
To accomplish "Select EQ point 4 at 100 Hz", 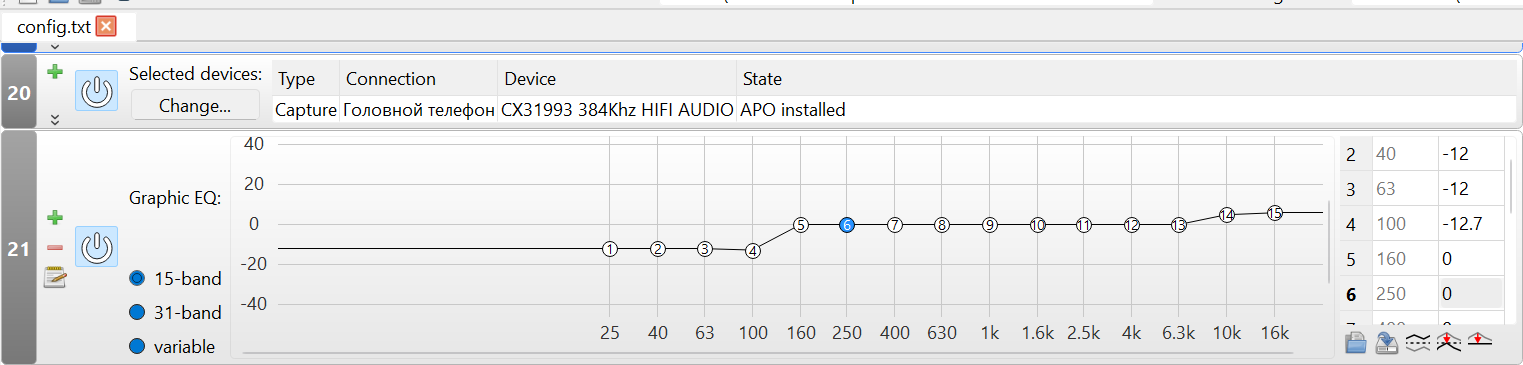I will 753,251.
